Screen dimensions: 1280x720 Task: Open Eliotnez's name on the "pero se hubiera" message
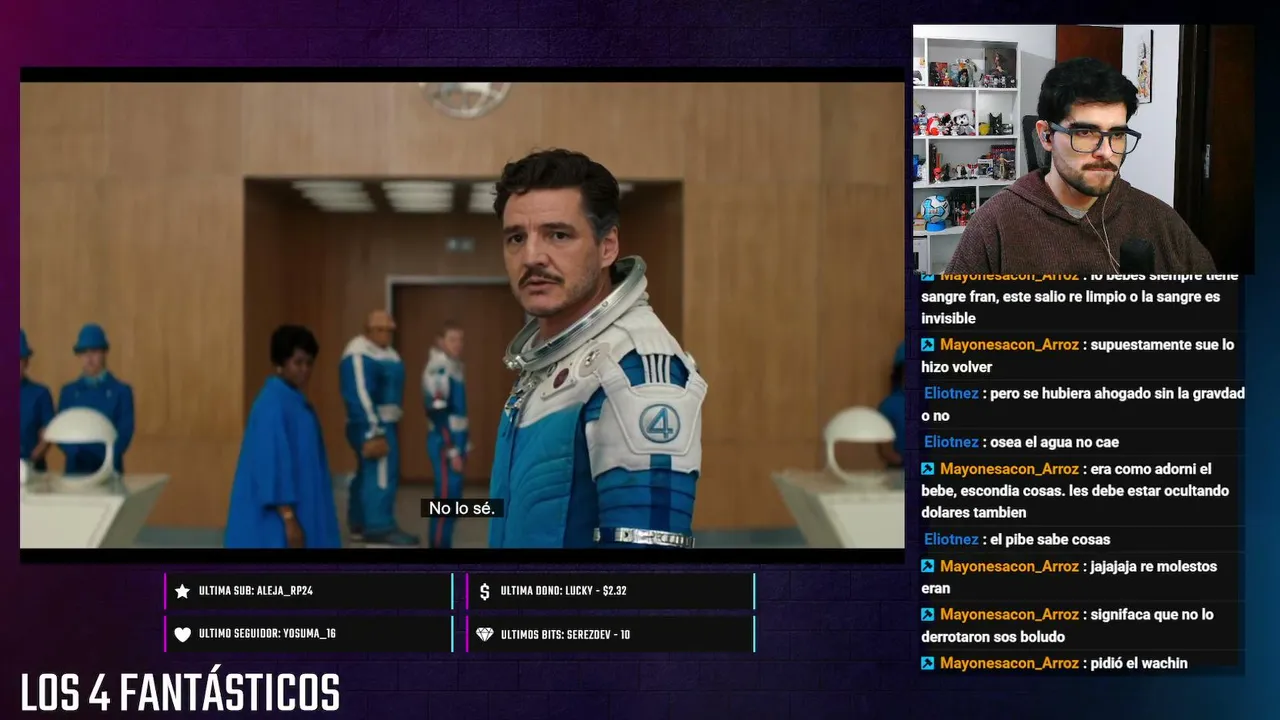pos(951,394)
